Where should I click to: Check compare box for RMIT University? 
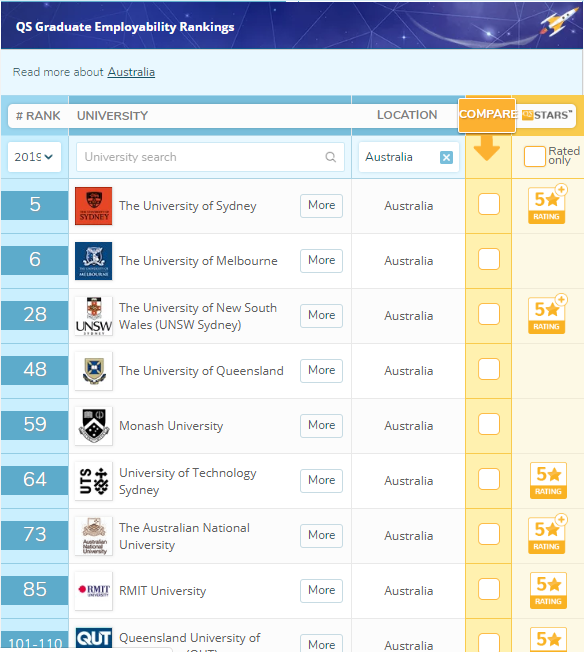489,589
